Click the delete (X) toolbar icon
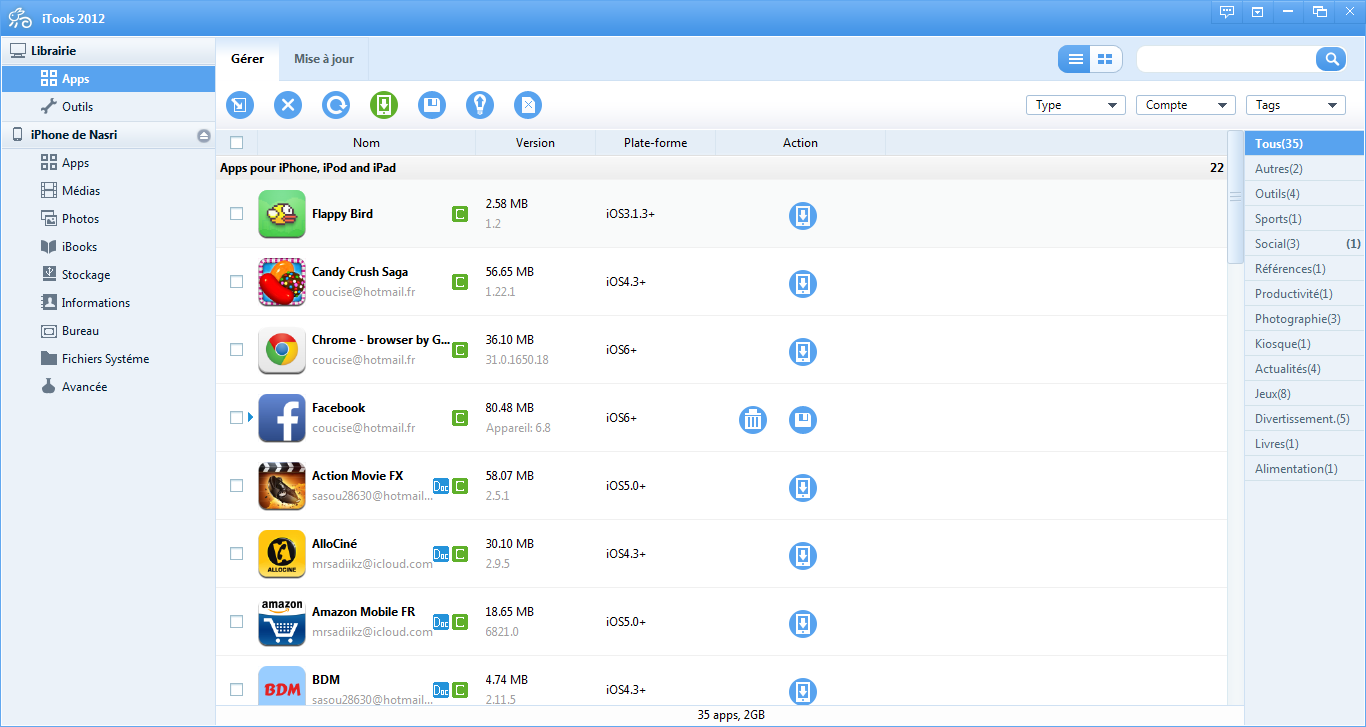Viewport: 1366px width, 727px height. [x=288, y=105]
